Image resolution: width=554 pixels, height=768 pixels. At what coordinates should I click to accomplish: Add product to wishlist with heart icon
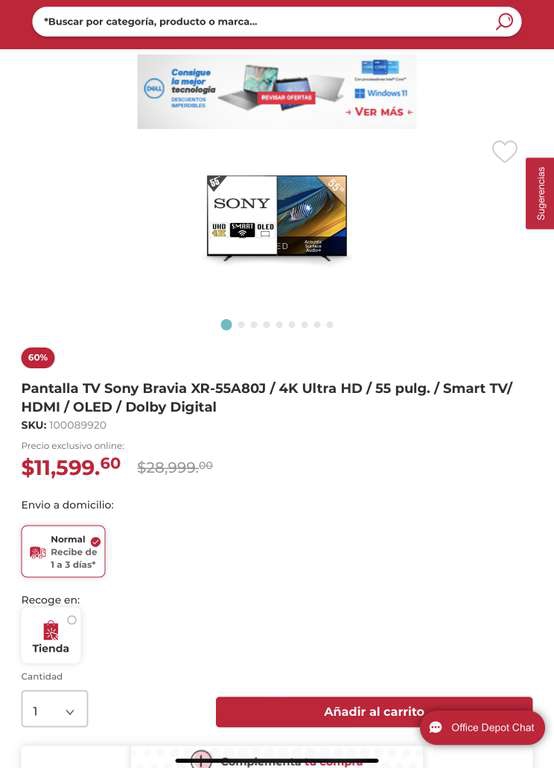[505, 151]
